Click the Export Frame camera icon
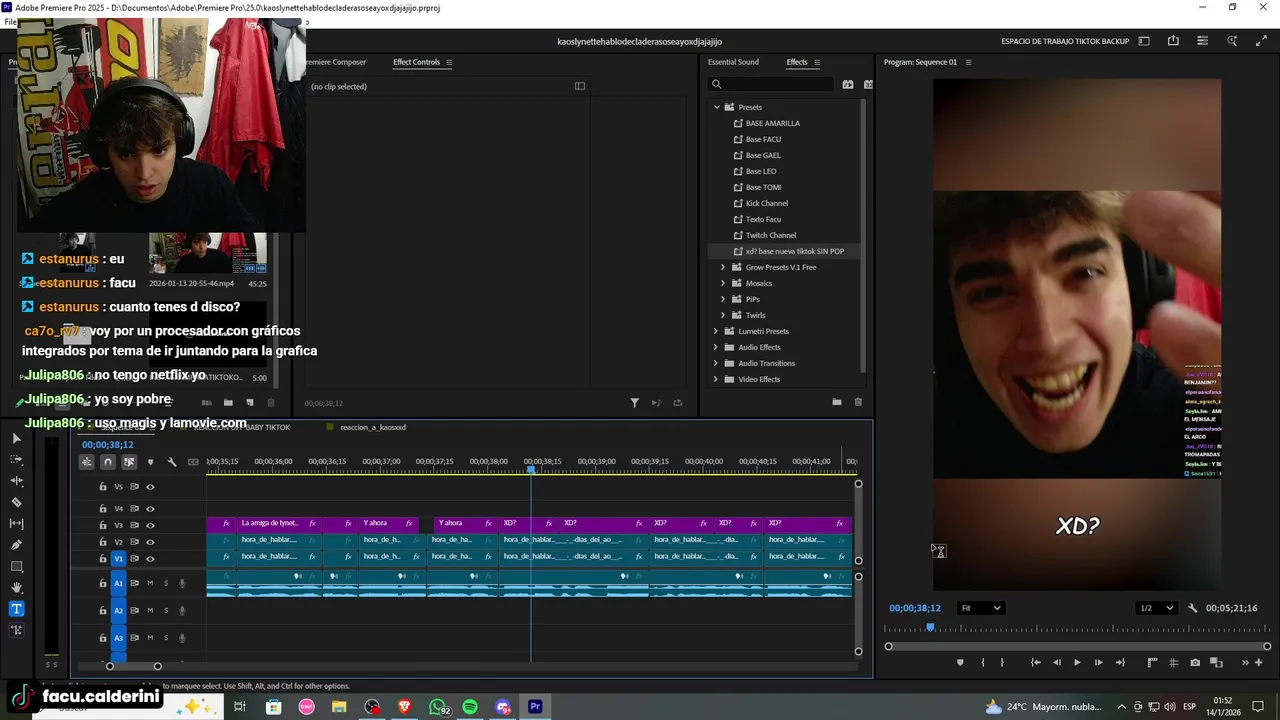Viewport: 1280px width, 720px height. (1195, 663)
